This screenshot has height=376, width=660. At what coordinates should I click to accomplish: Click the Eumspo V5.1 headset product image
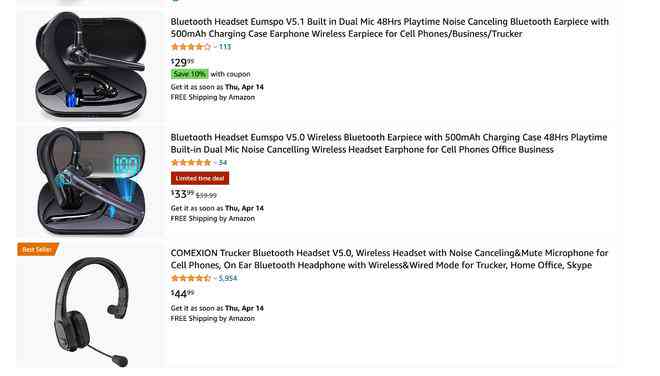91,64
